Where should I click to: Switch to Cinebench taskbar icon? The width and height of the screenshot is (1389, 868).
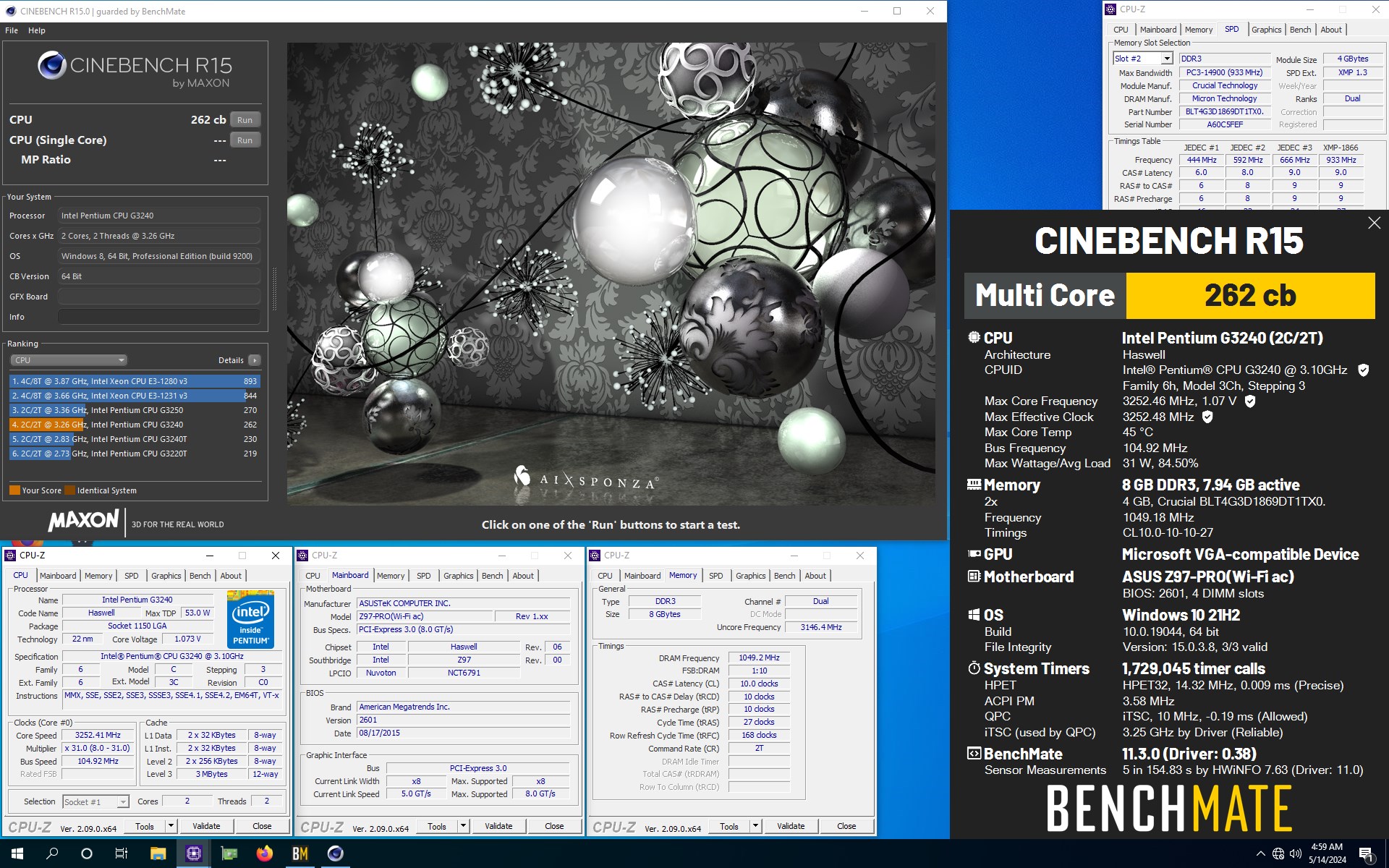[335, 854]
